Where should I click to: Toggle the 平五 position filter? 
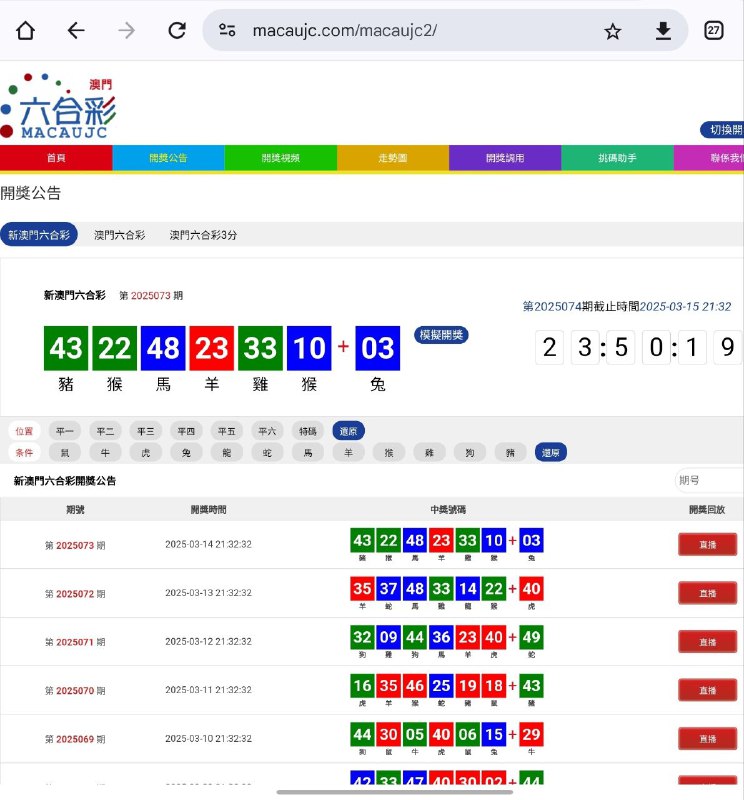point(227,431)
